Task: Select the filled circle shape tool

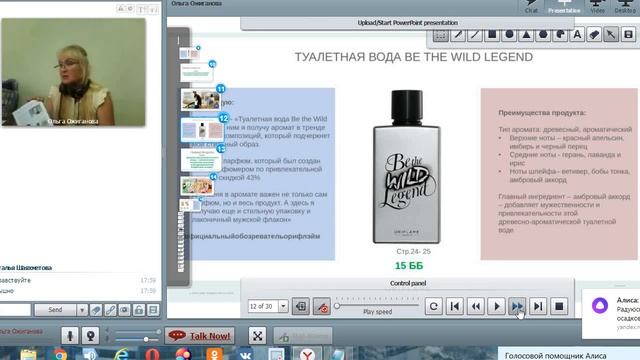Action: coord(509,35)
